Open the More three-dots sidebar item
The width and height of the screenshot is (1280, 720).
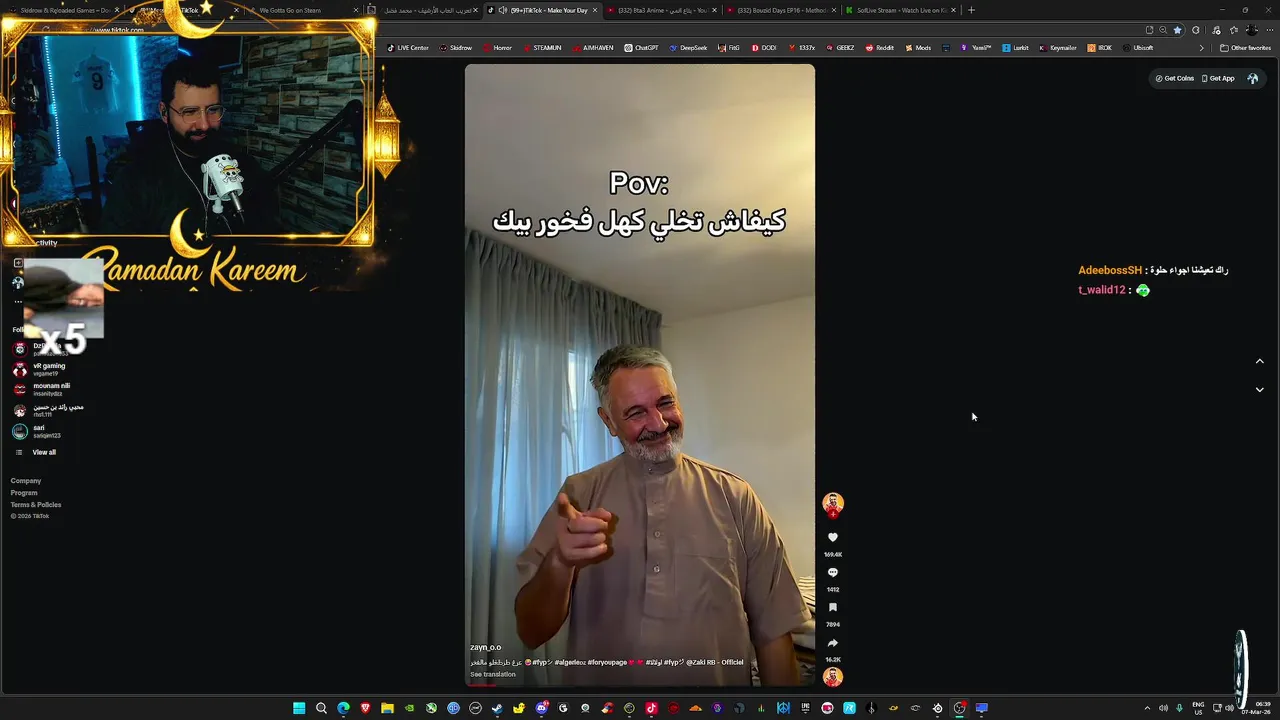pyautogui.click(x=18, y=301)
